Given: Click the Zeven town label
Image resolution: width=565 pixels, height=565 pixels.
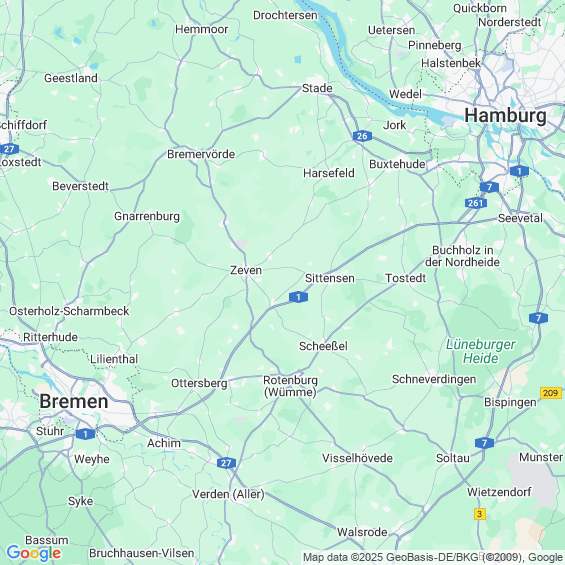Looking at the screenshot, I should [x=246, y=270].
